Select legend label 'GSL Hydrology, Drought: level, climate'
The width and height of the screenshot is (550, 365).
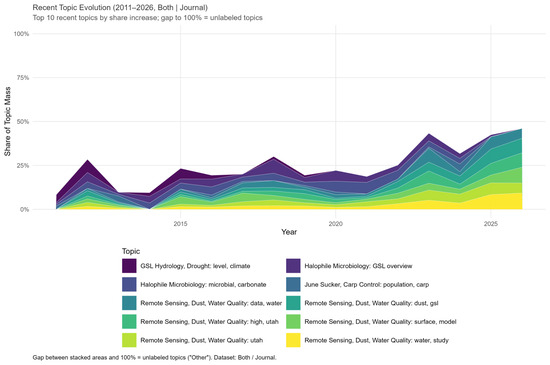click(x=195, y=266)
